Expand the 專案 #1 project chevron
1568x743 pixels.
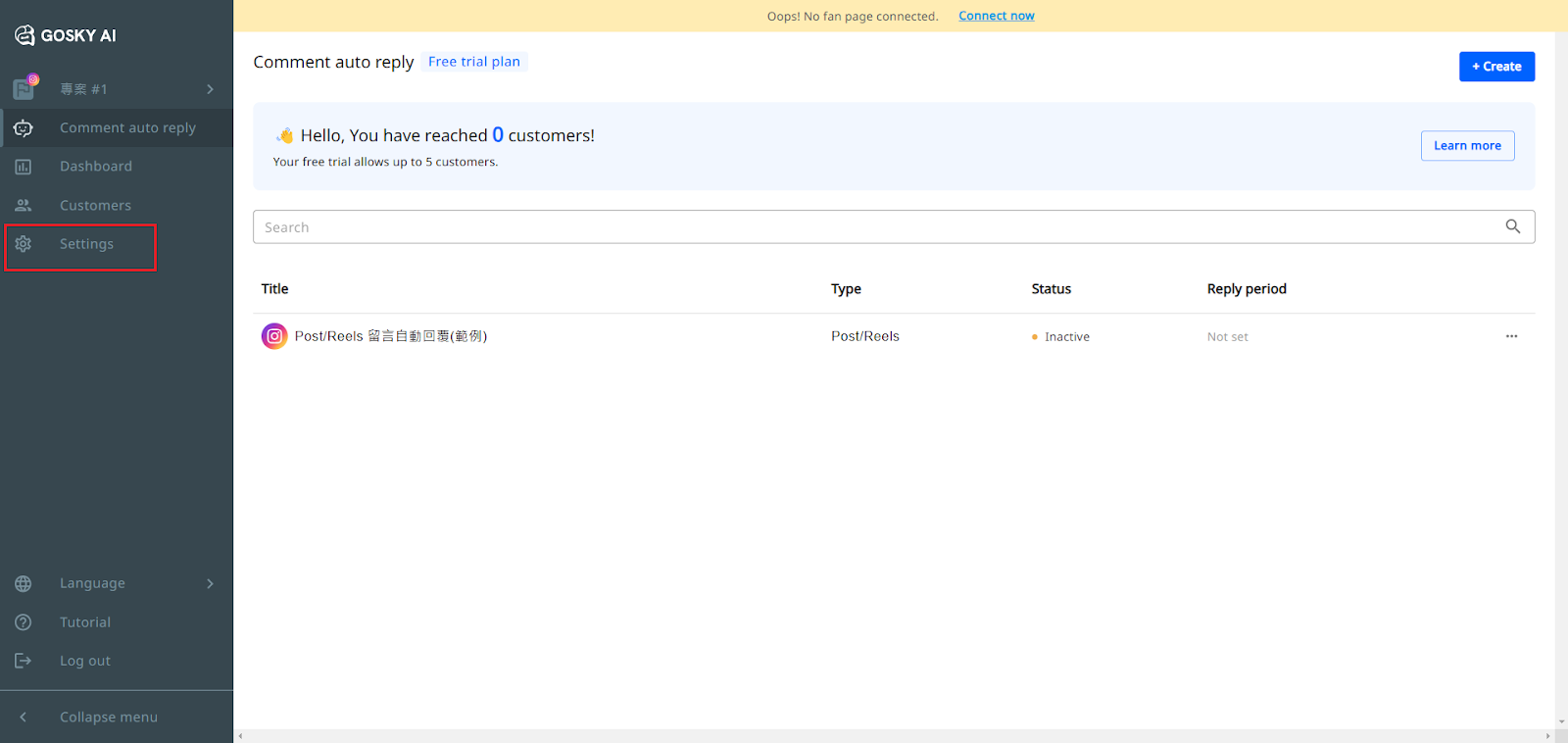[x=210, y=89]
